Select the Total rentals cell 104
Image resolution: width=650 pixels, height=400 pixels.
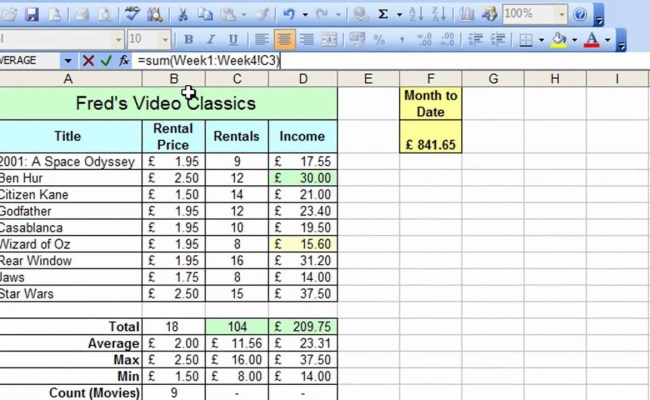(237, 327)
